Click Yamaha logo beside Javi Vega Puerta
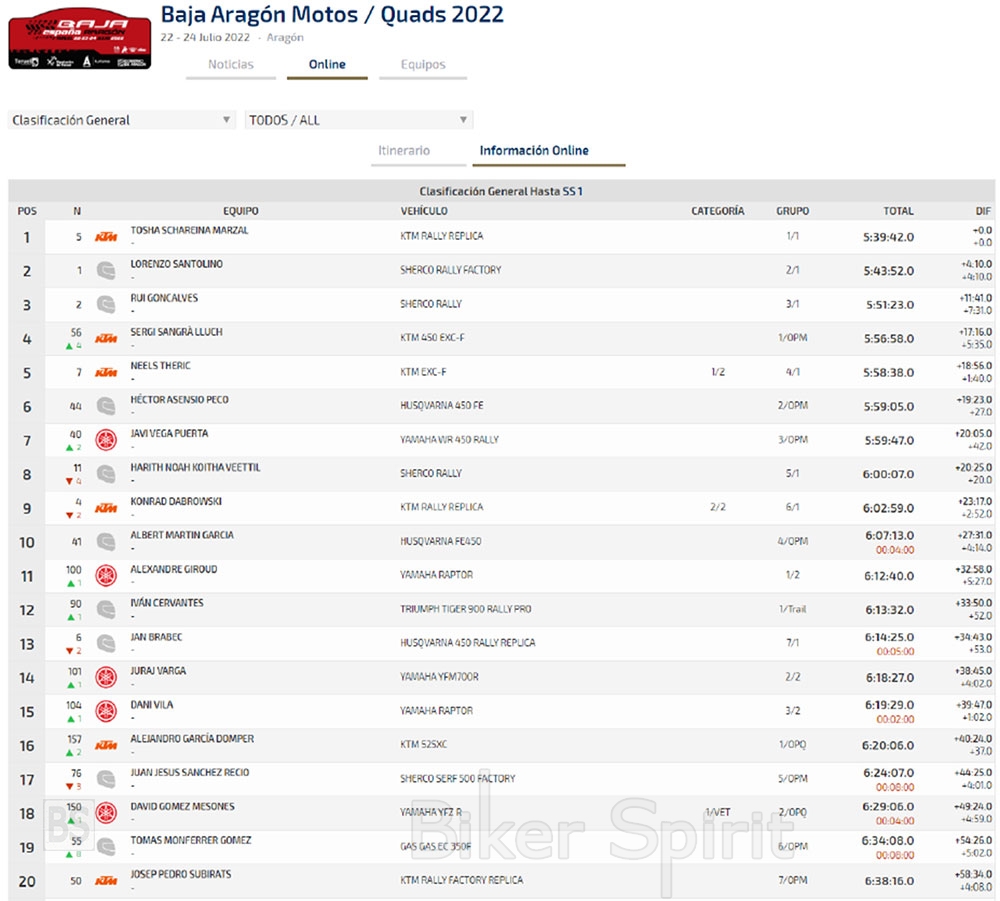Screen dimensions: 1000x901 (105, 440)
